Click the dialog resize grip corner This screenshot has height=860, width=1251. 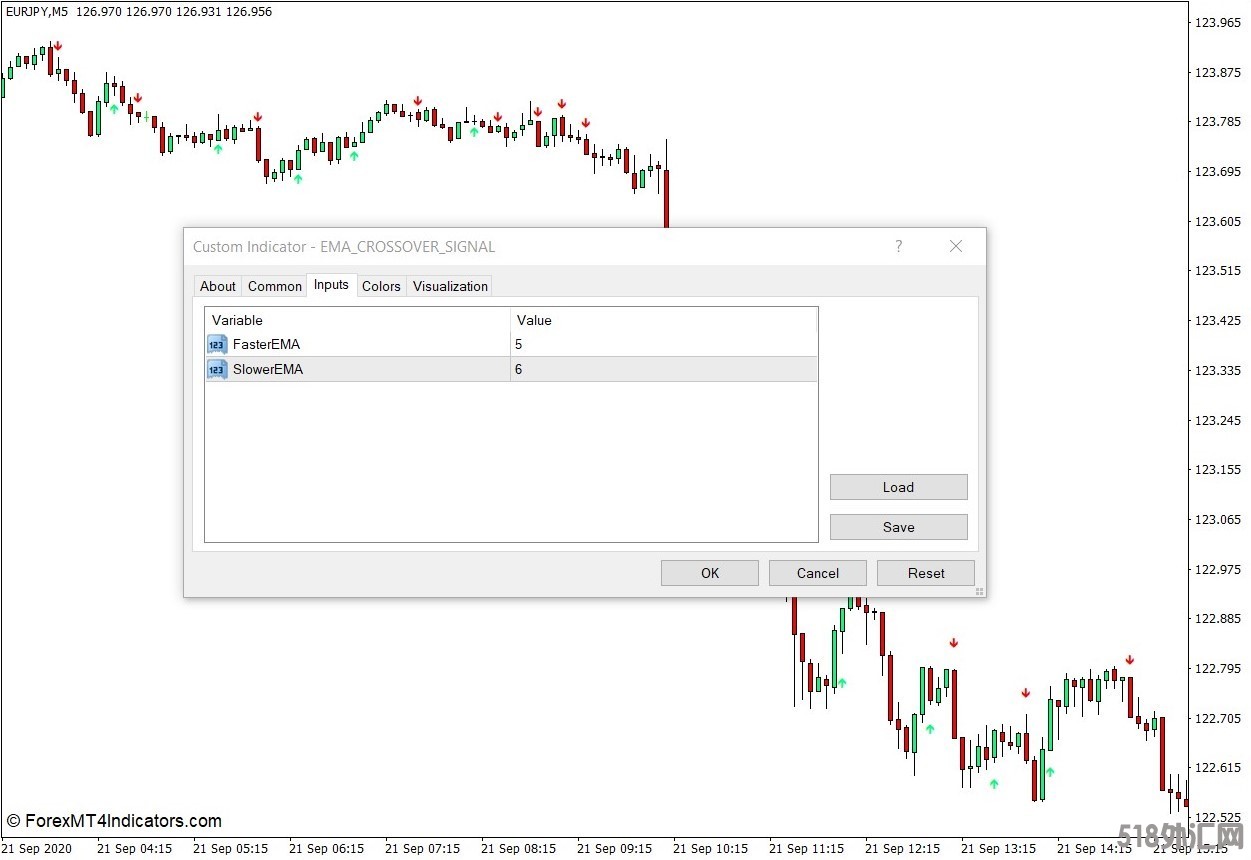click(x=979, y=591)
